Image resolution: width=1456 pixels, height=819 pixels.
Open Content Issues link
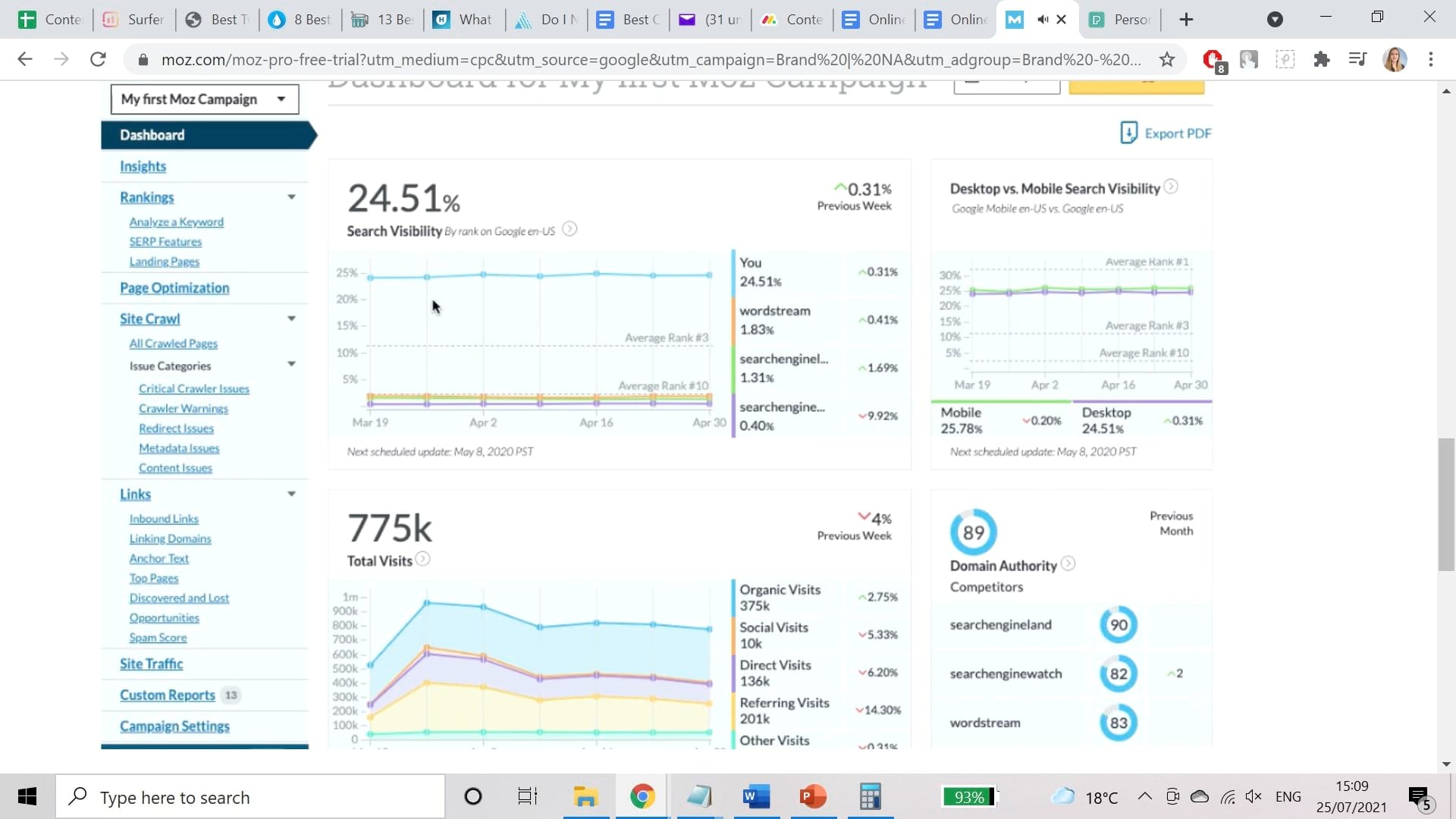[x=176, y=468]
